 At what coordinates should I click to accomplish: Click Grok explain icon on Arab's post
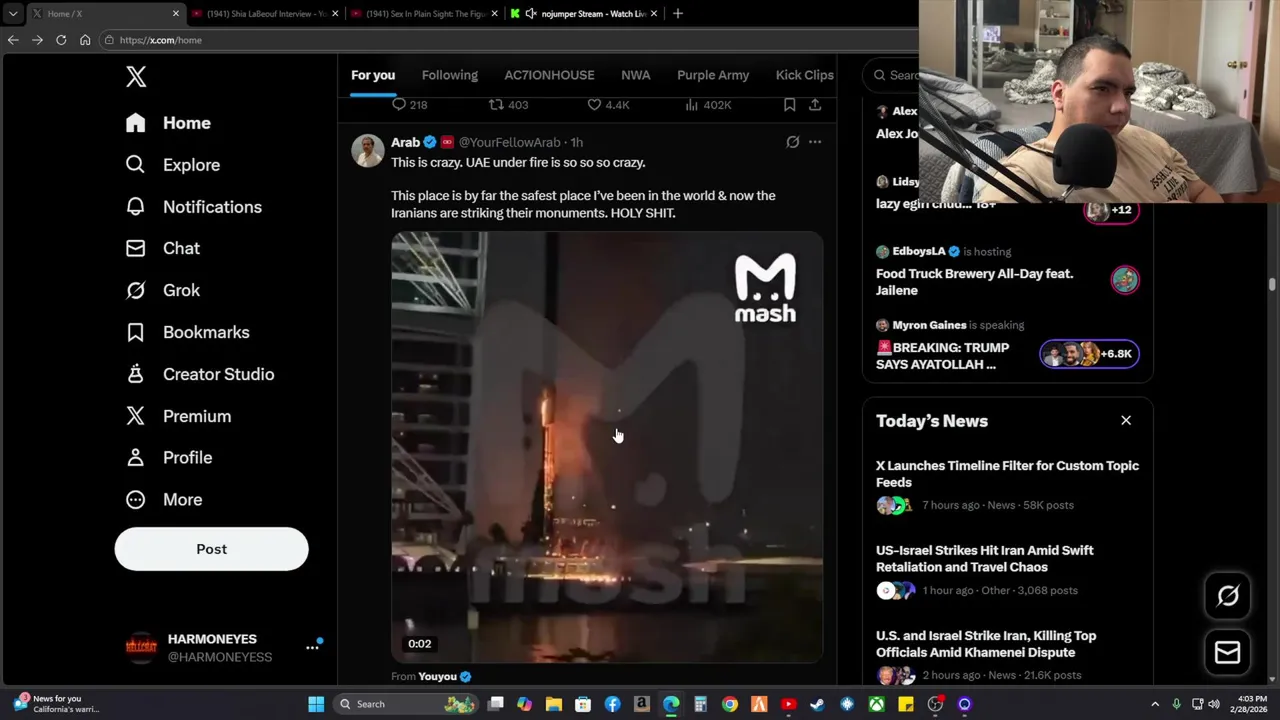pos(793,142)
